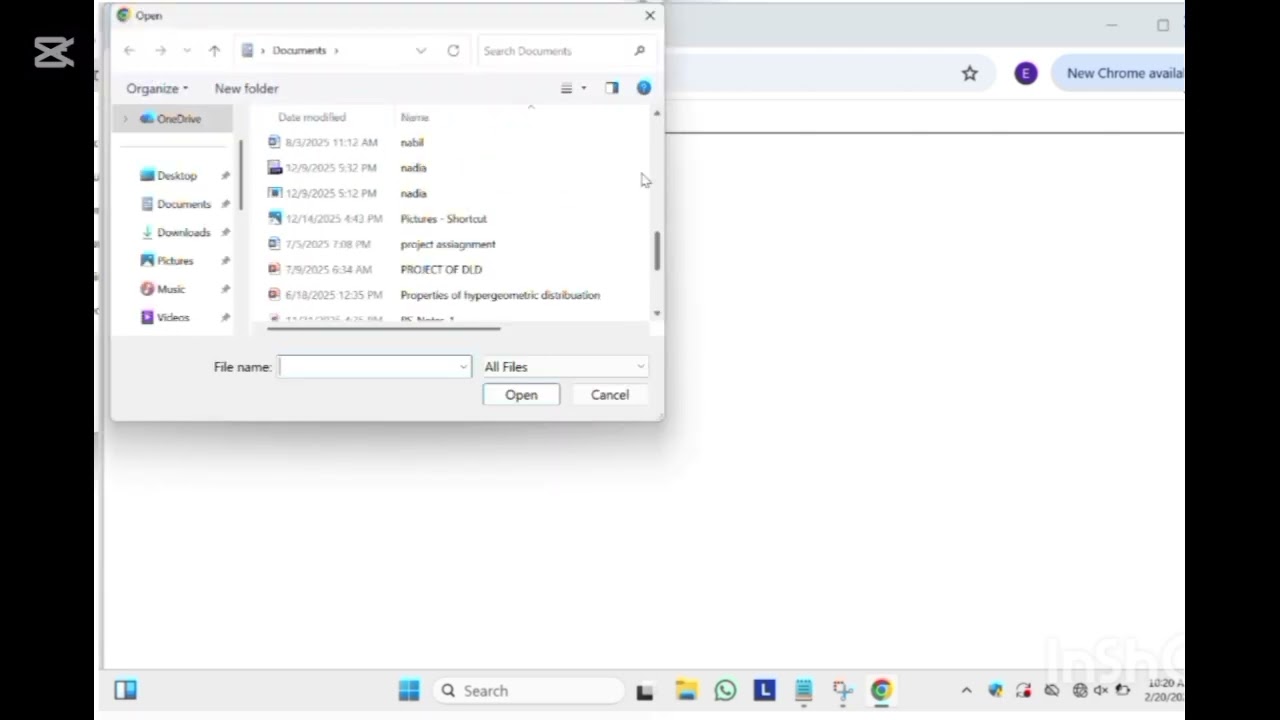Open Music from the sidebar
The height and width of the screenshot is (720, 1280).
[171, 289]
